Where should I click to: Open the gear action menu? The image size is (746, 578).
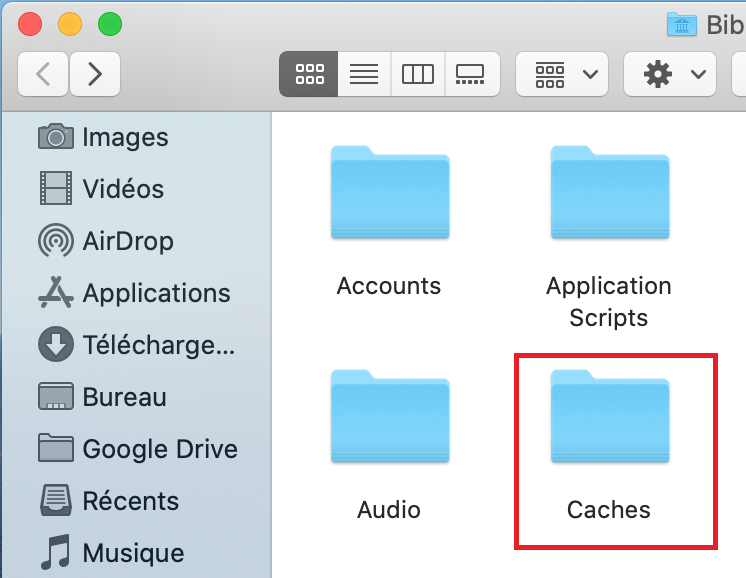(670, 74)
